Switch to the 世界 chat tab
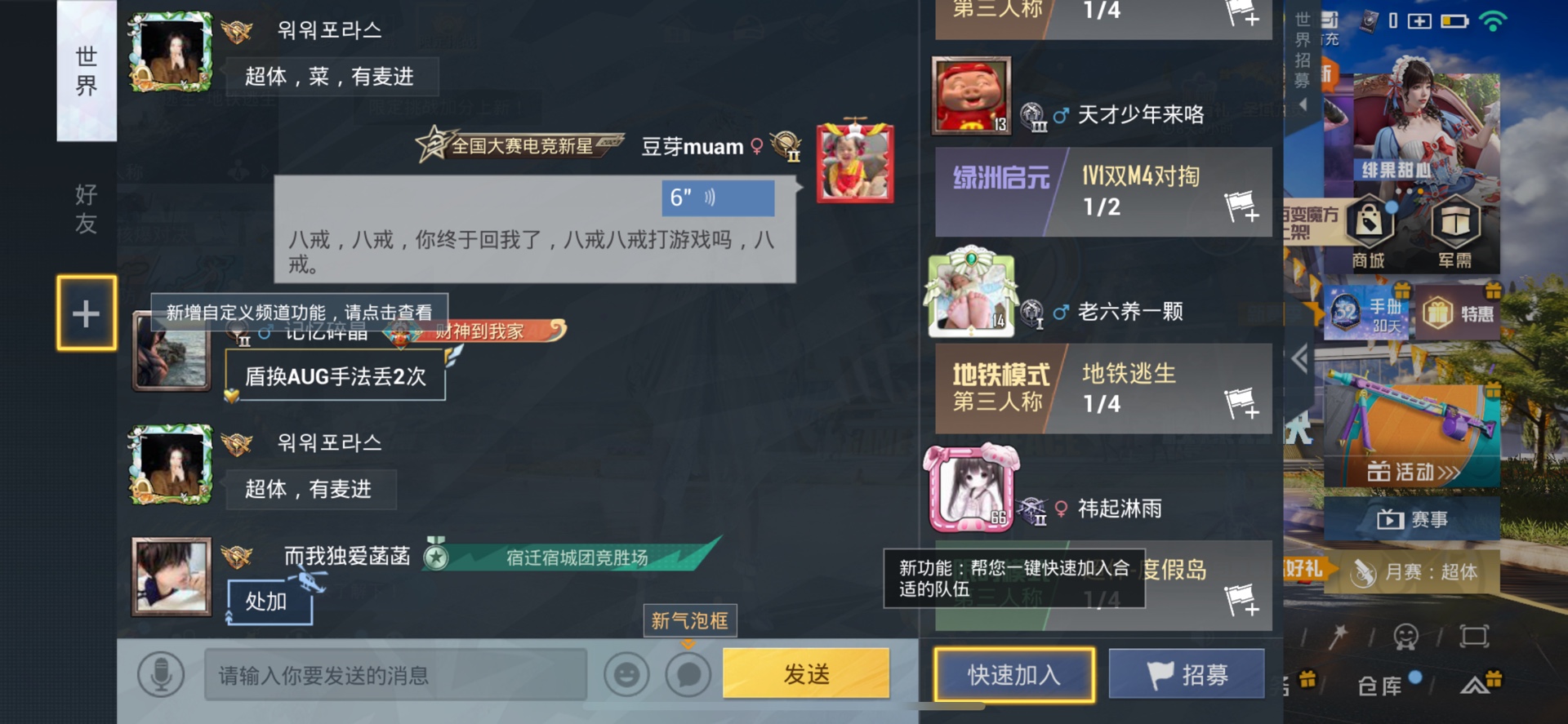The height and width of the screenshot is (724, 1568). click(x=87, y=71)
